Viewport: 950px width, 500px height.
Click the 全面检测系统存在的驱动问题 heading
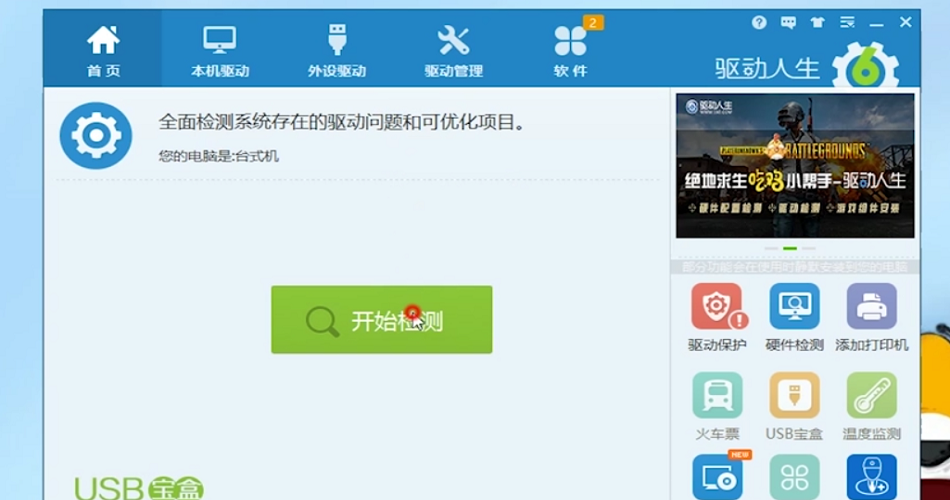tap(342, 122)
